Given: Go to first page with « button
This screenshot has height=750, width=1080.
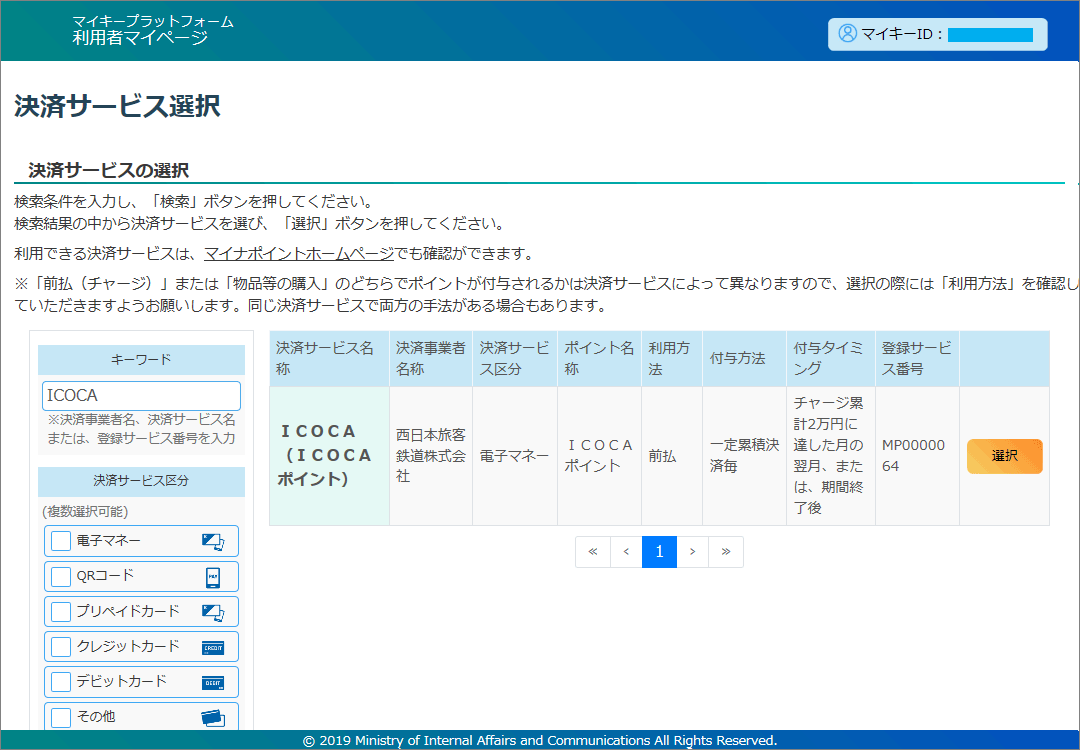Looking at the screenshot, I should pos(593,552).
